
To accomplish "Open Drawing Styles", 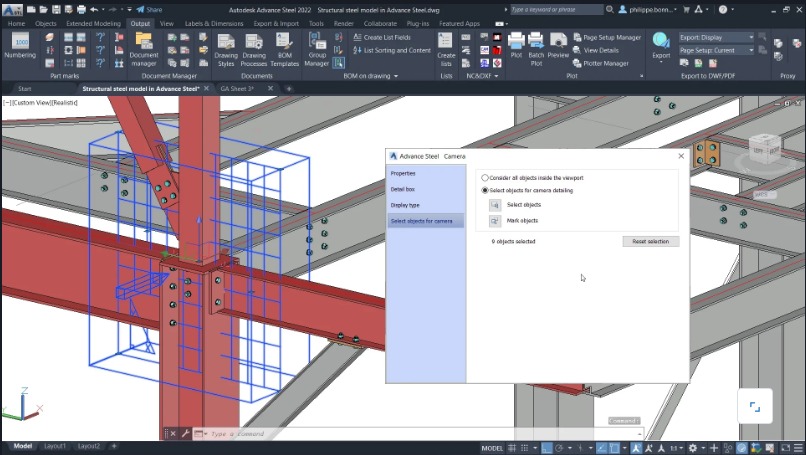I will click(x=226, y=50).
